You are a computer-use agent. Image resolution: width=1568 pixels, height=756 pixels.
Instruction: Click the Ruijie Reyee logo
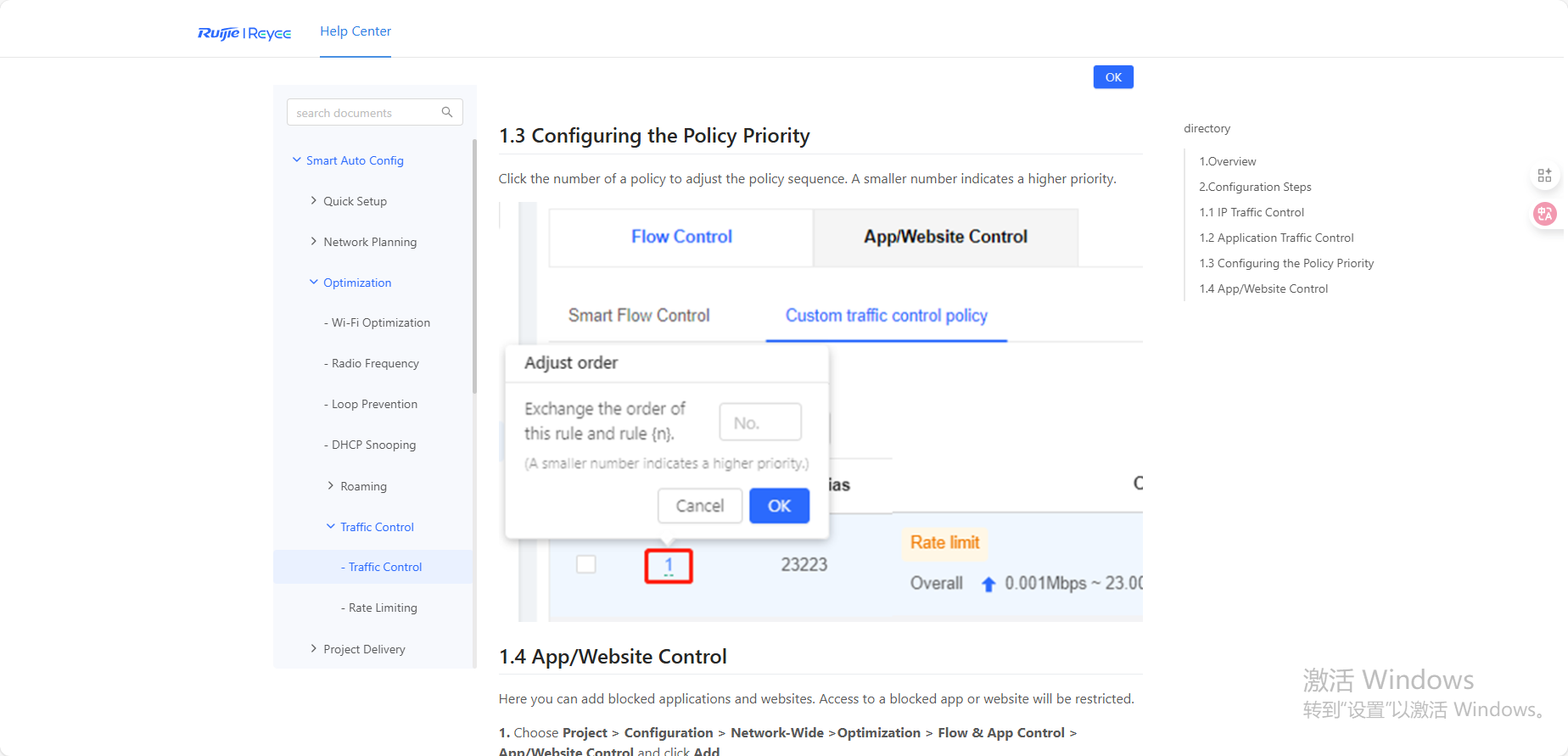pyautogui.click(x=244, y=33)
